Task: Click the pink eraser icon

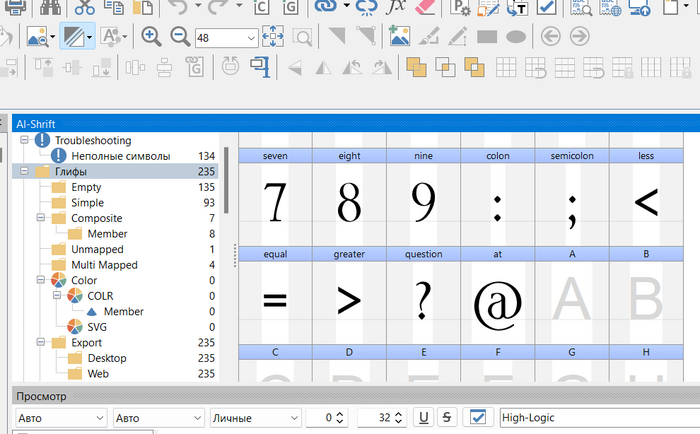Action: point(425,6)
